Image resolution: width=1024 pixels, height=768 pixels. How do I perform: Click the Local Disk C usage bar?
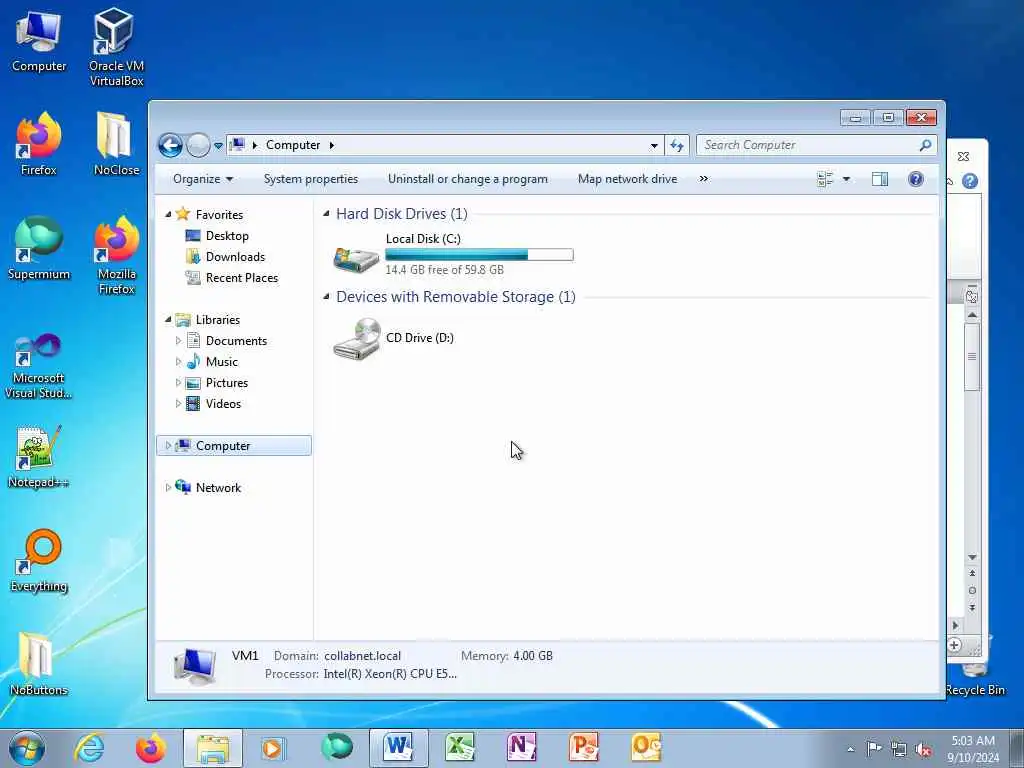coord(479,255)
